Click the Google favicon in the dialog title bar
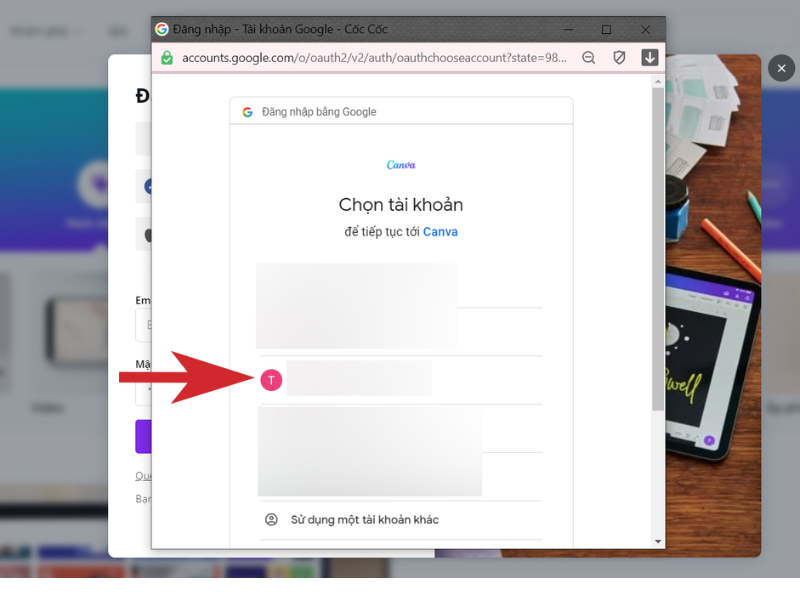Viewport: 800px width, 600px height. [163, 29]
